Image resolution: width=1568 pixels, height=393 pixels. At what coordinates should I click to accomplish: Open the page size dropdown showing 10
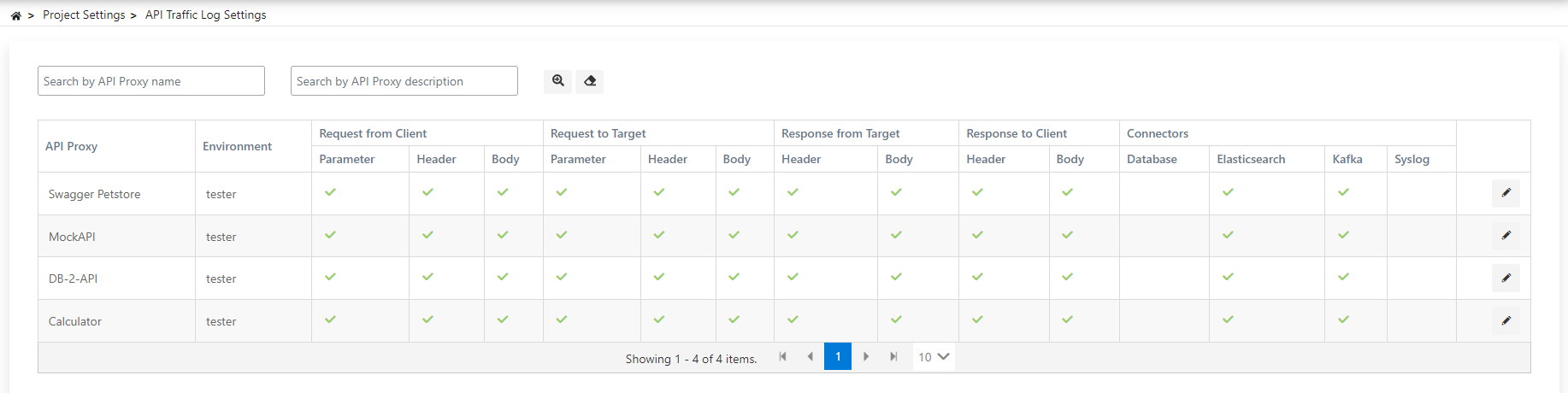[x=934, y=357]
